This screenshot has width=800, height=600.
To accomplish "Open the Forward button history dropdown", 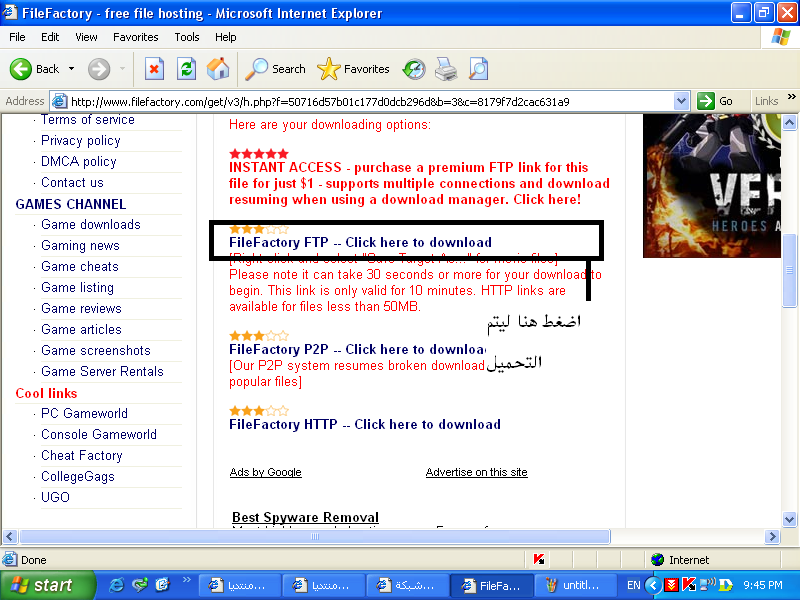I will click(122, 69).
